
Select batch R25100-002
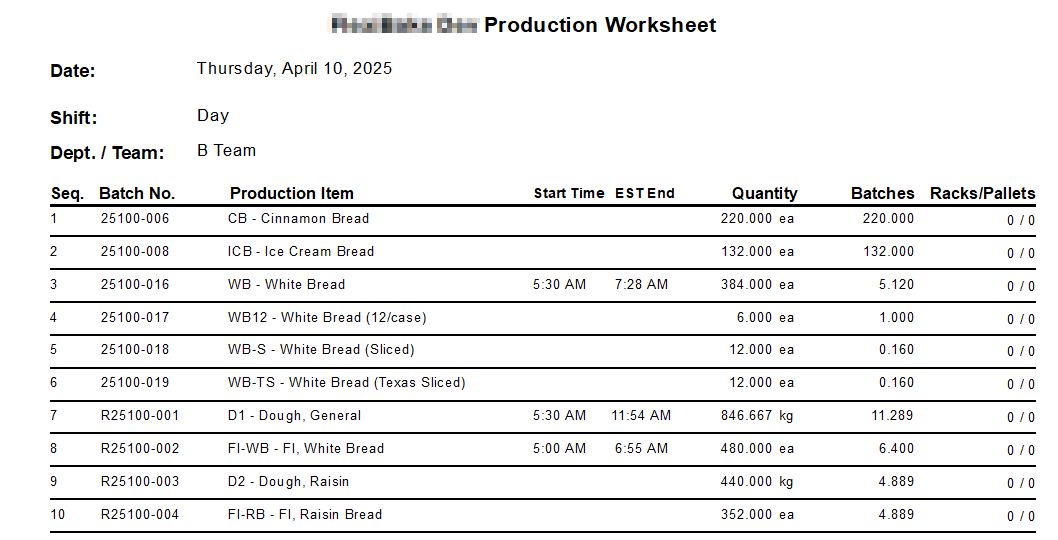point(140,449)
